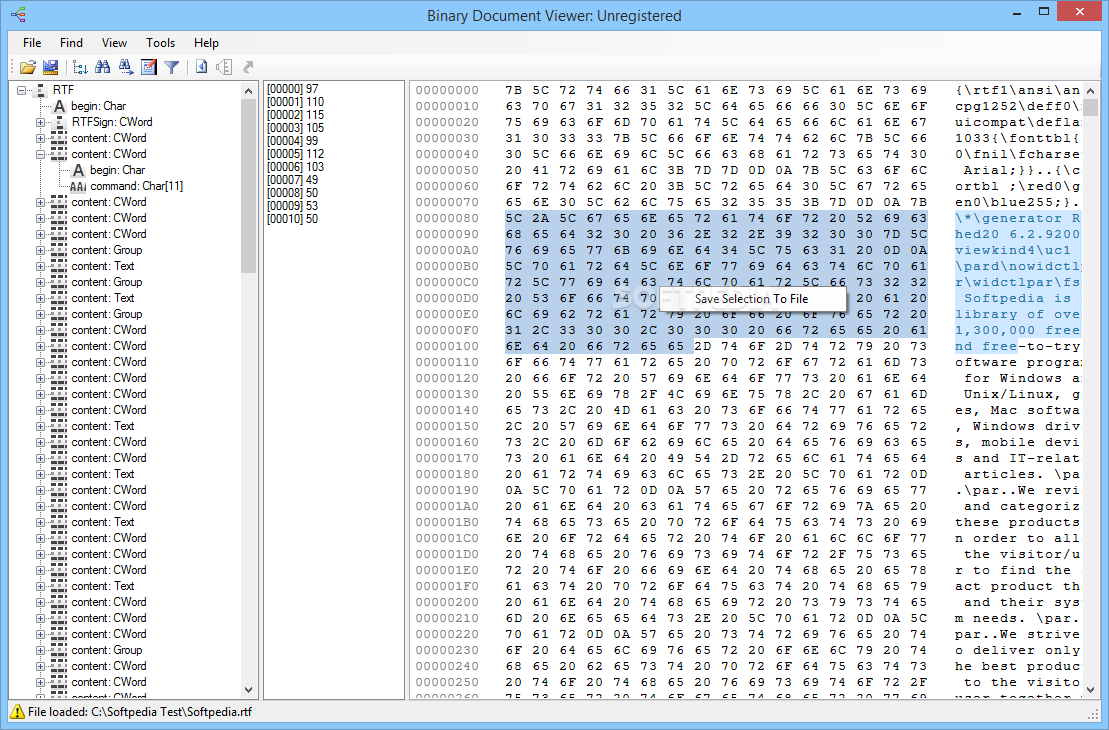
Task: Click the Find Next binoculars-with-arrow icon
Action: [126, 67]
